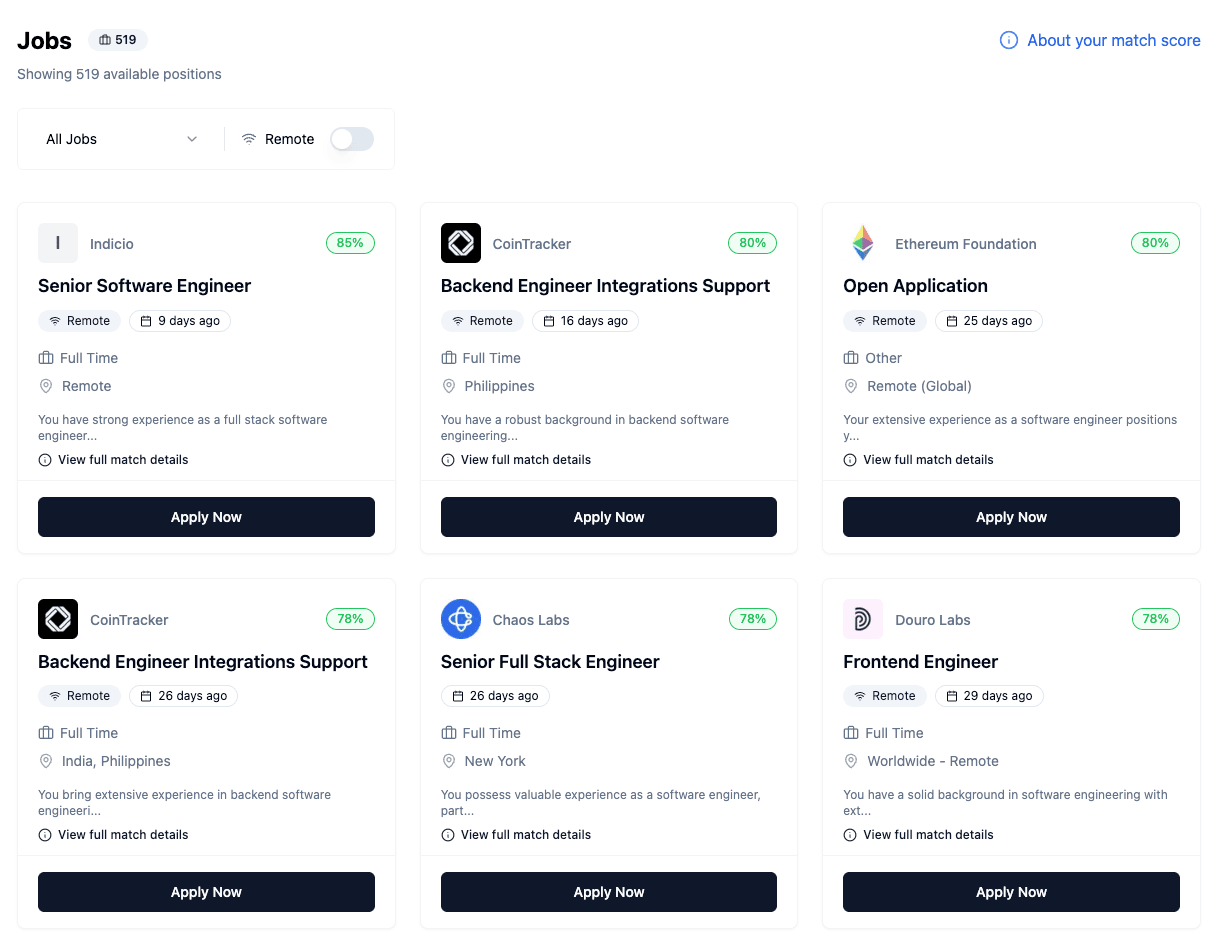Apply Now for Ethereum Foundation Open Application
Image resolution: width=1226 pixels, height=943 pixels.
1011,517
